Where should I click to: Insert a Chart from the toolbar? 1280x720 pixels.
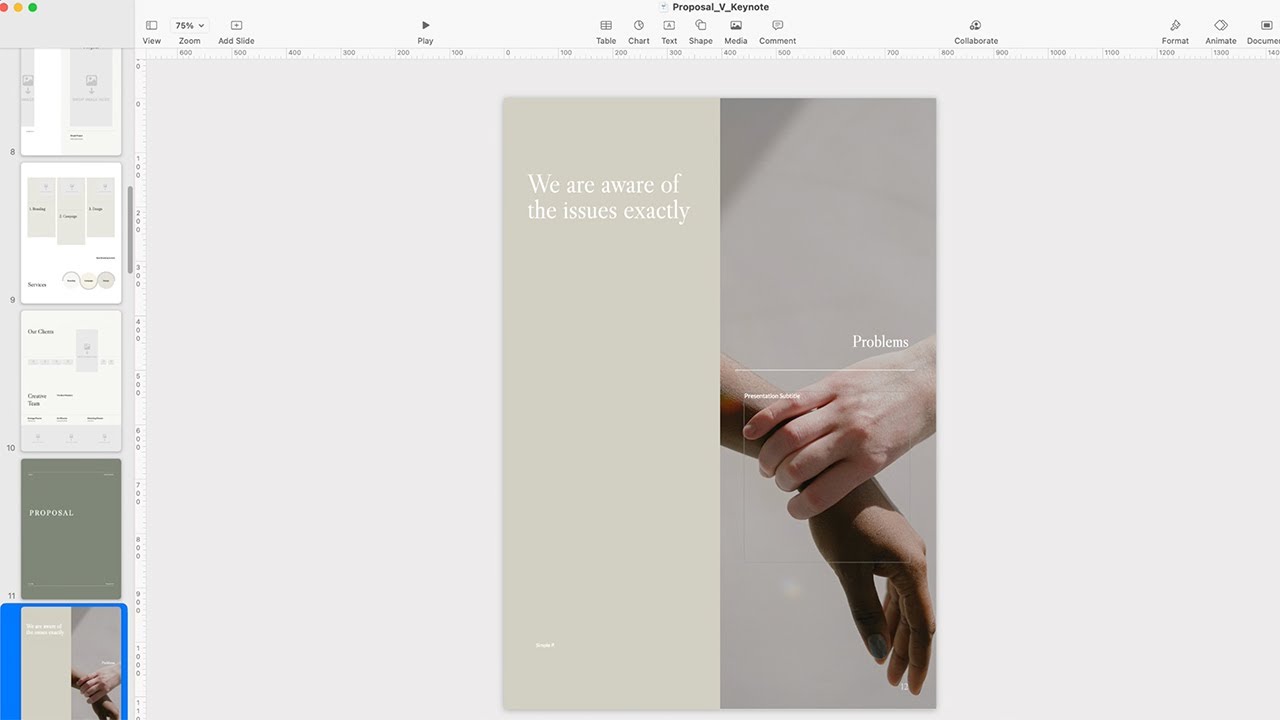pos(639,25)
